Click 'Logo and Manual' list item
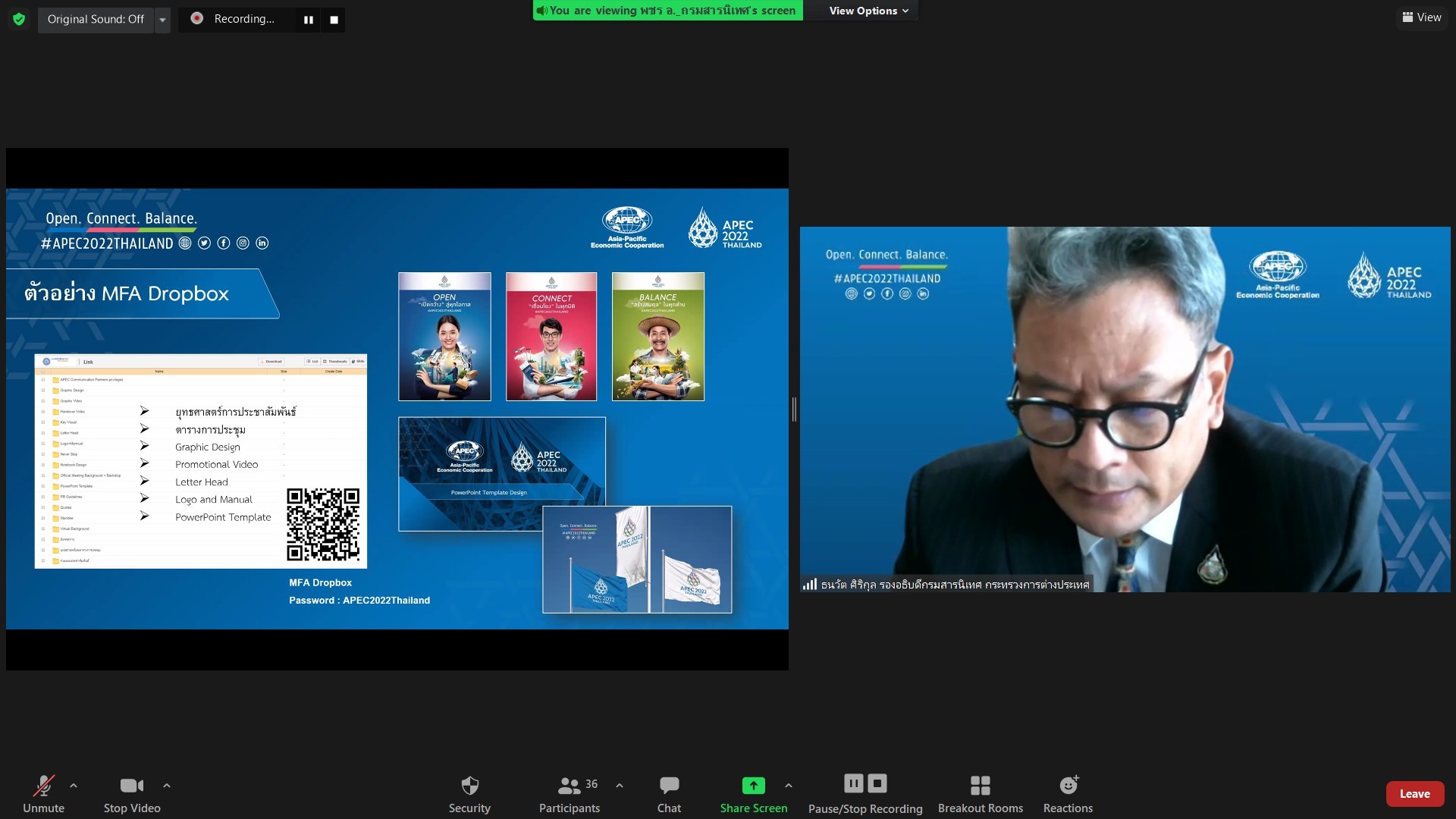Viewport: 1456px width, 819px height. [214, 499]
